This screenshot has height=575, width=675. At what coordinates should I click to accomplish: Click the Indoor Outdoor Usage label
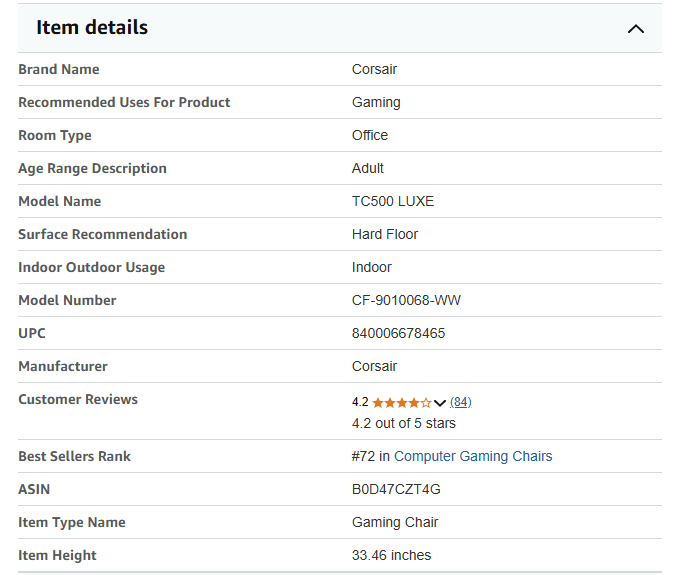click(x=92, y=268)
